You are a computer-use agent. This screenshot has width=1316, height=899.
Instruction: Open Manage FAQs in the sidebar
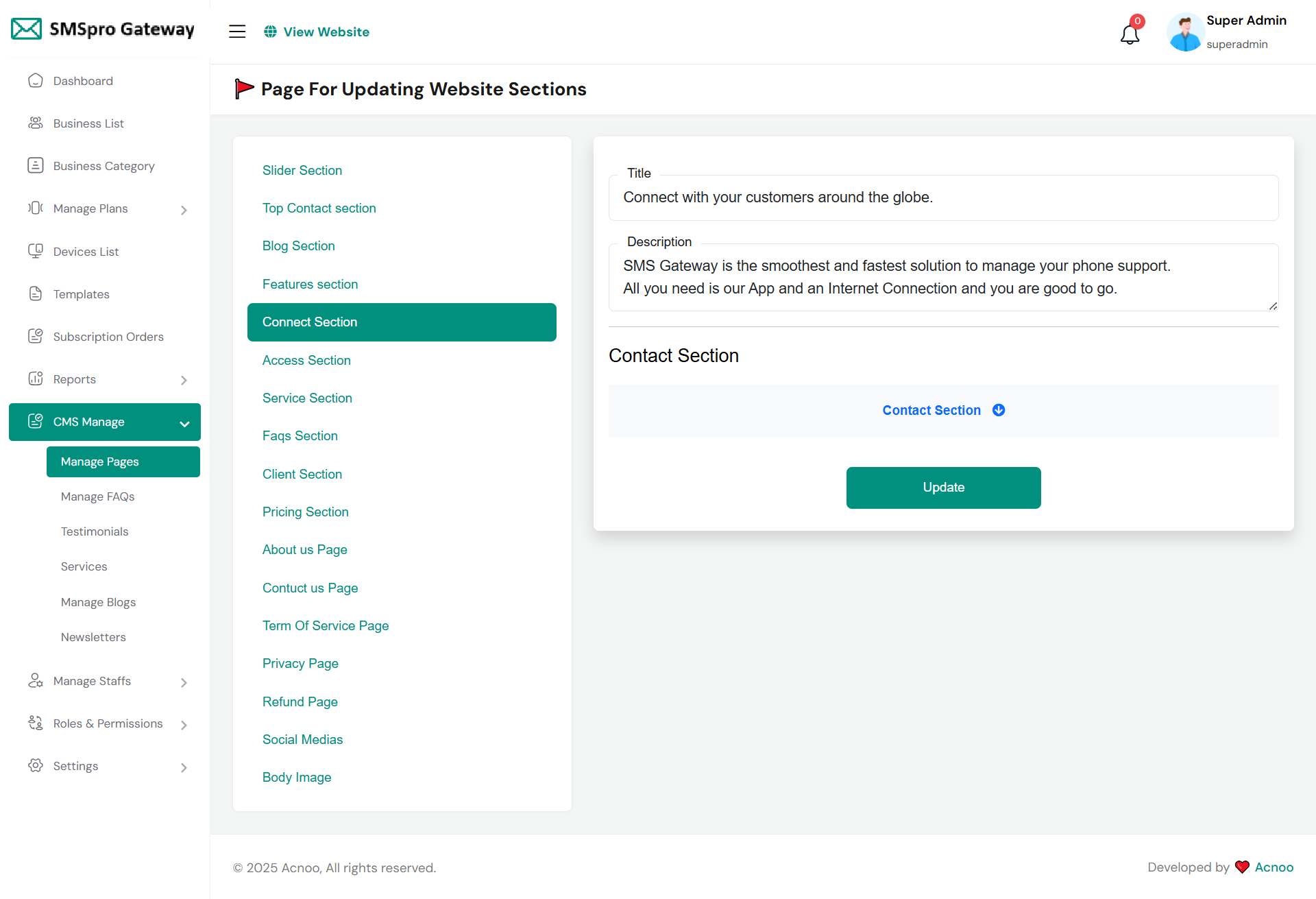pos(97,496)
